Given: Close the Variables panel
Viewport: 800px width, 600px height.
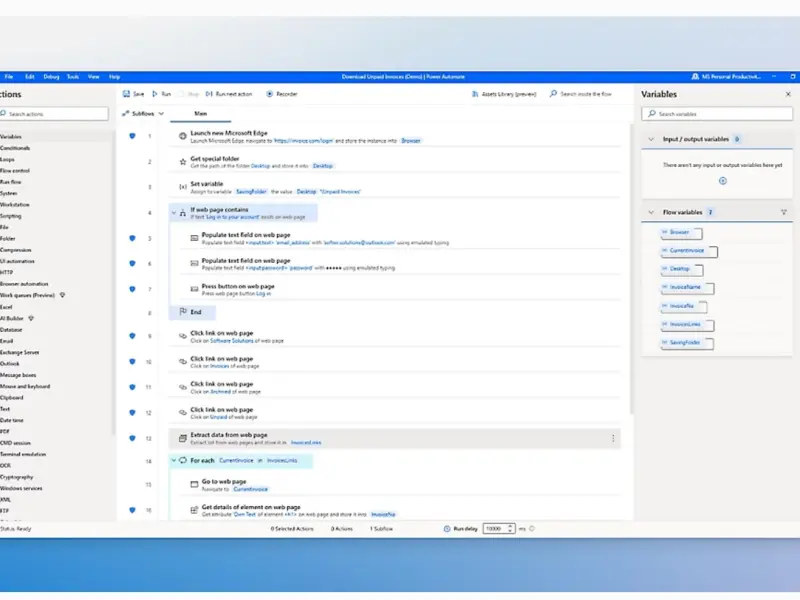Looking at the screenshot, I should click(789, 94).
